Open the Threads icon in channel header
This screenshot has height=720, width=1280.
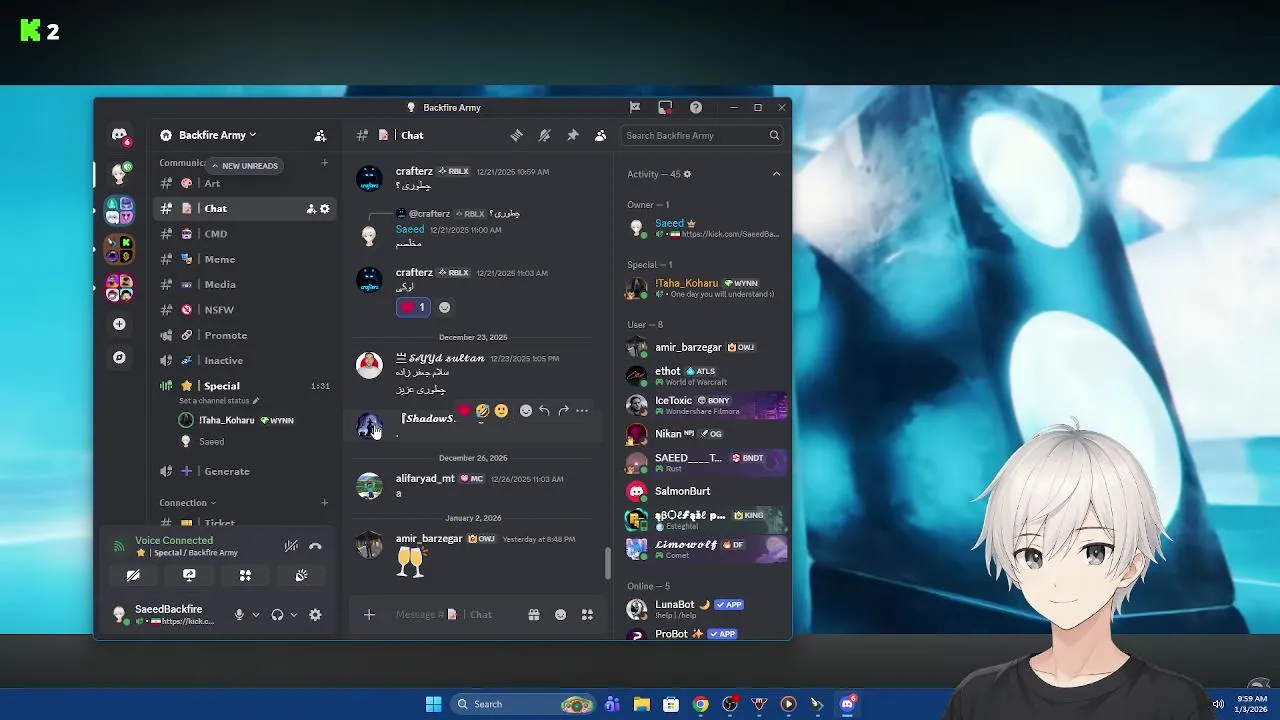[x=516, y=135]
